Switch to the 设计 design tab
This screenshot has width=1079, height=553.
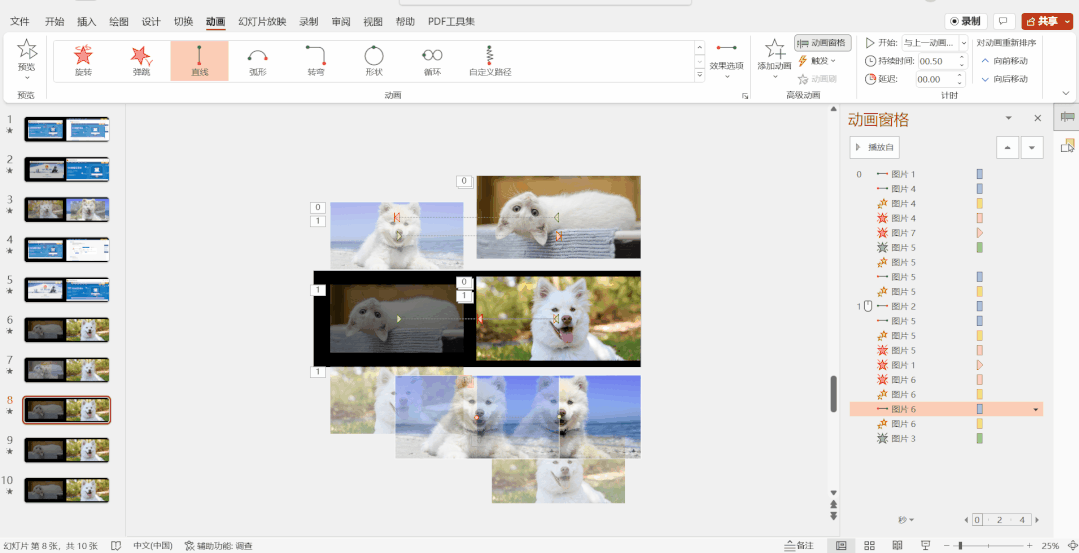click(x=151, y=21)
